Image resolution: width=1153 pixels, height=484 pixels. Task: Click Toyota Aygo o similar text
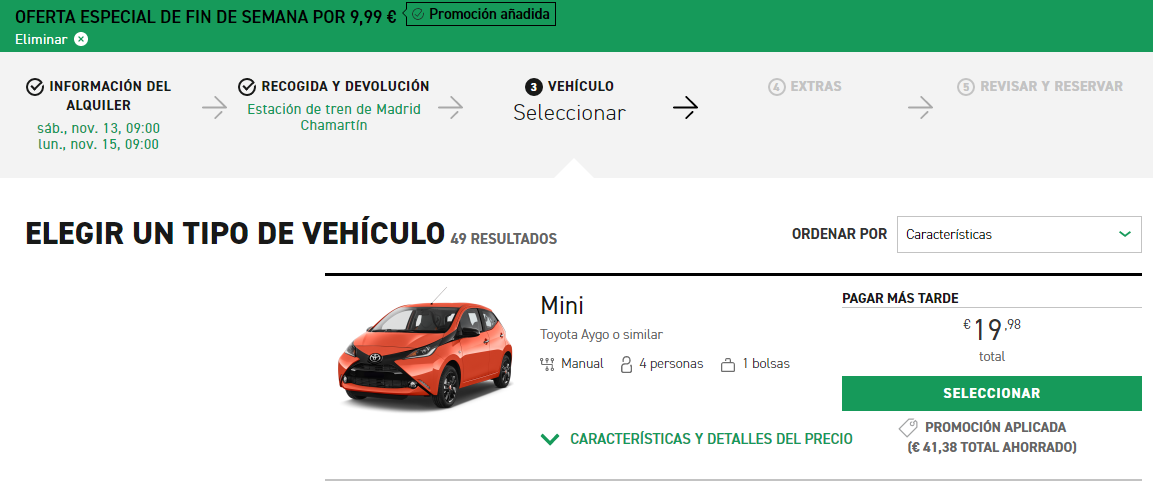coord(602,335)
